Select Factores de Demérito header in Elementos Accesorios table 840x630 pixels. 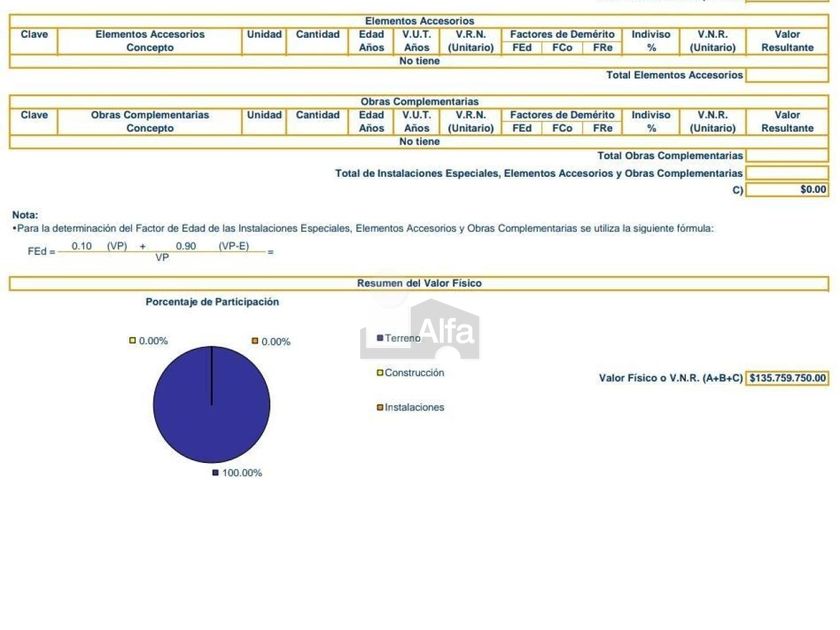pos(562,34)
